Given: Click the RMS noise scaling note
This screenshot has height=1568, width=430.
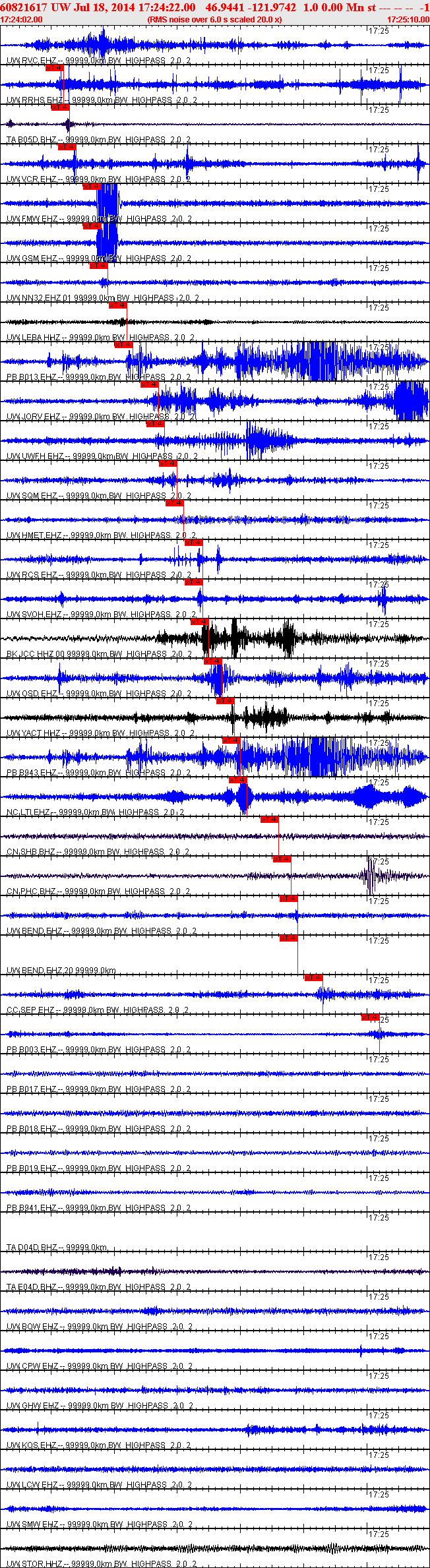Looking at the screenshot, I should [214, 20].
